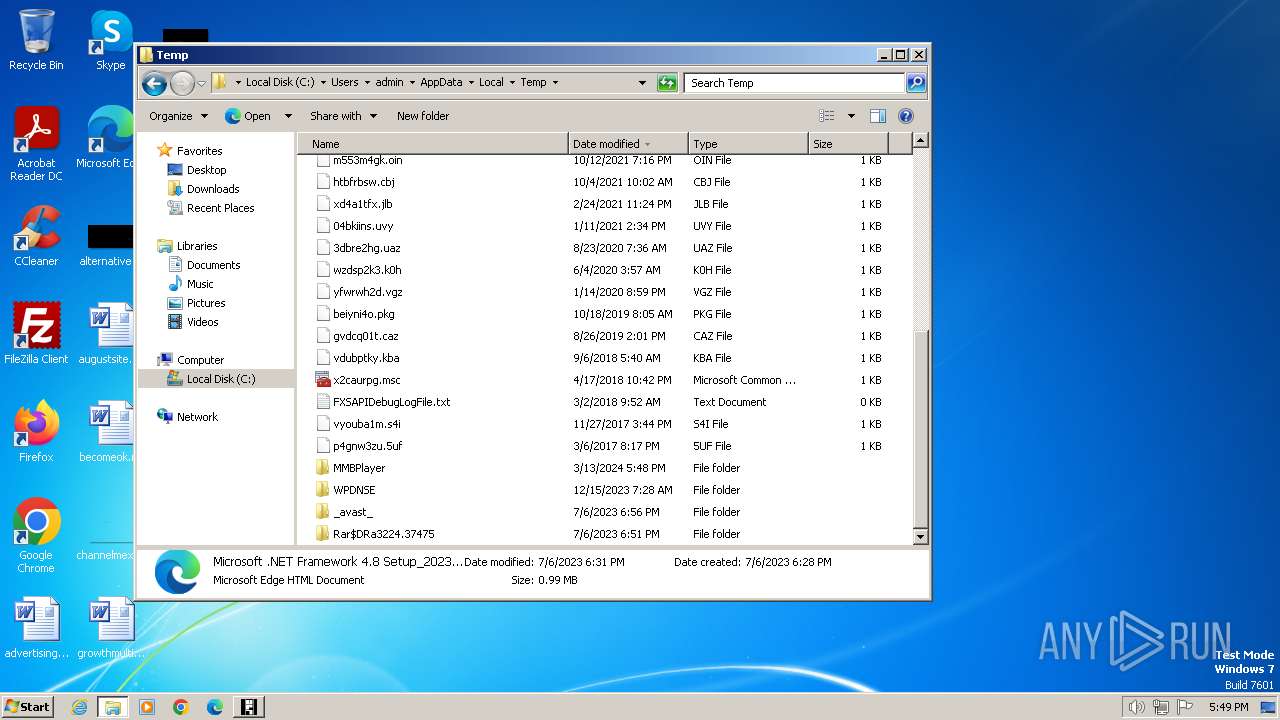Open the Start menu
The height and width of the screenshot is (720, 1280).
click(28, 707)
